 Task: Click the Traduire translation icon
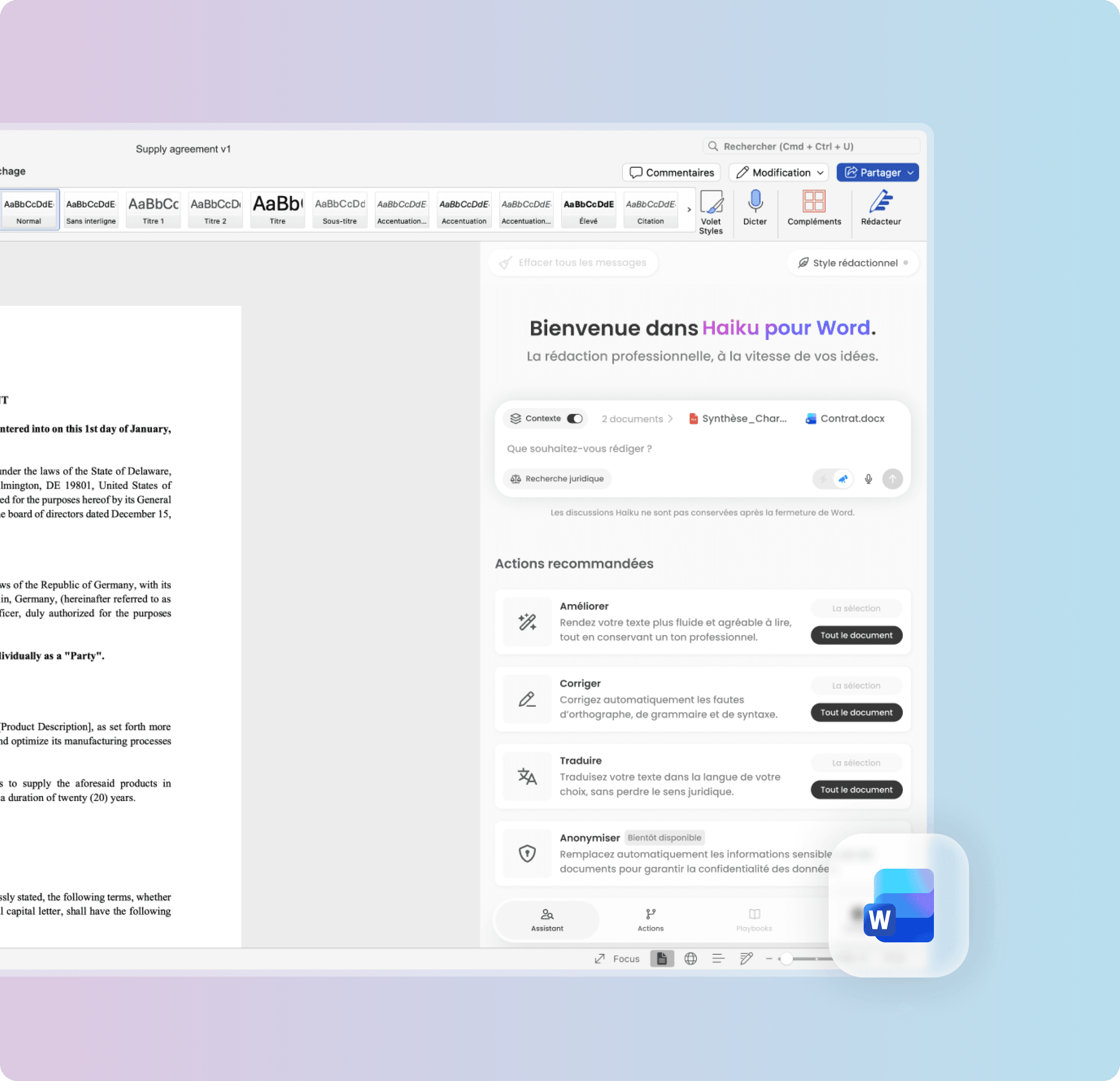(527, 776)
